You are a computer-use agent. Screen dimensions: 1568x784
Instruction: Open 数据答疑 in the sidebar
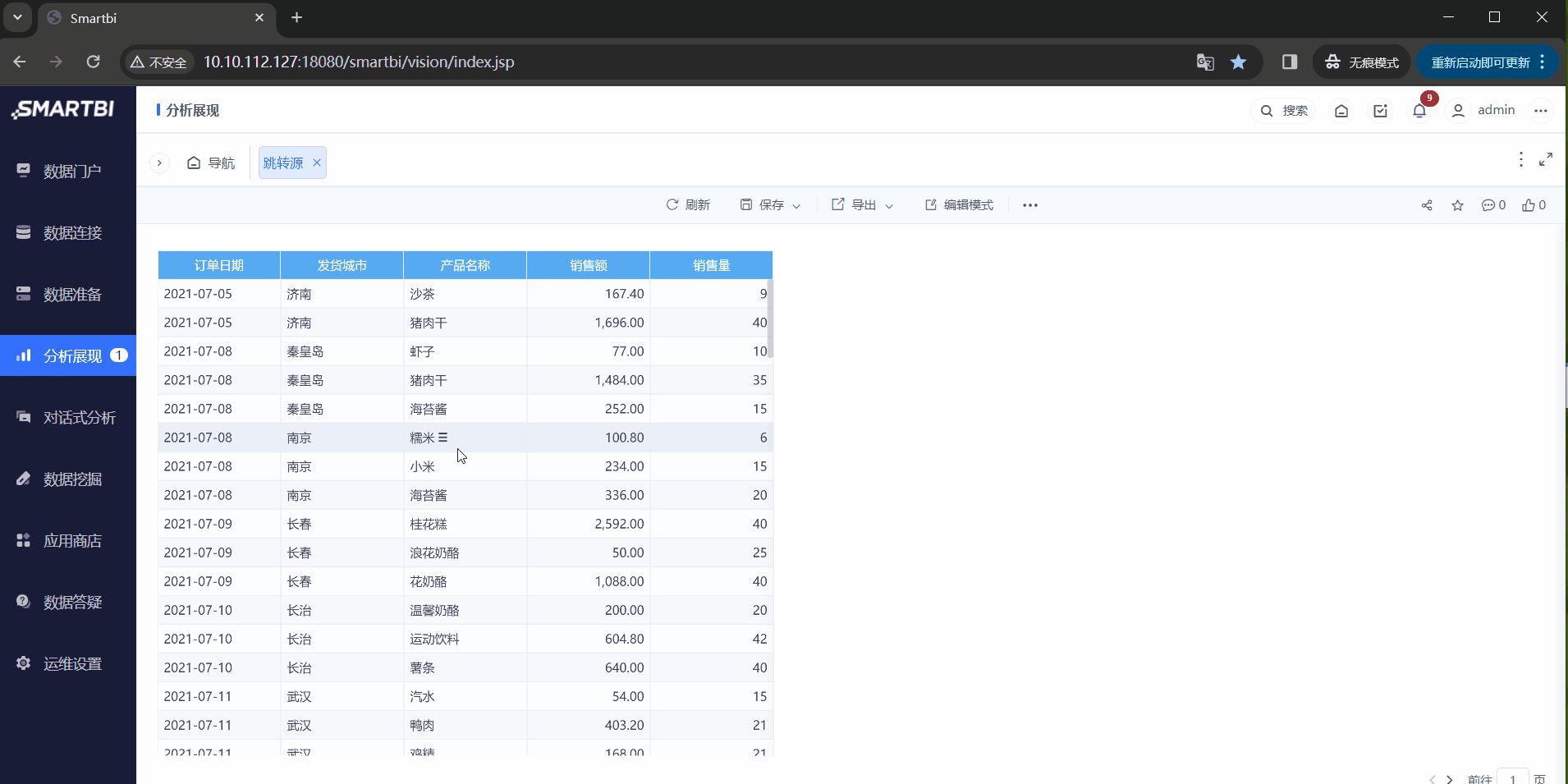pyautogui.click(x=68, y=602)
